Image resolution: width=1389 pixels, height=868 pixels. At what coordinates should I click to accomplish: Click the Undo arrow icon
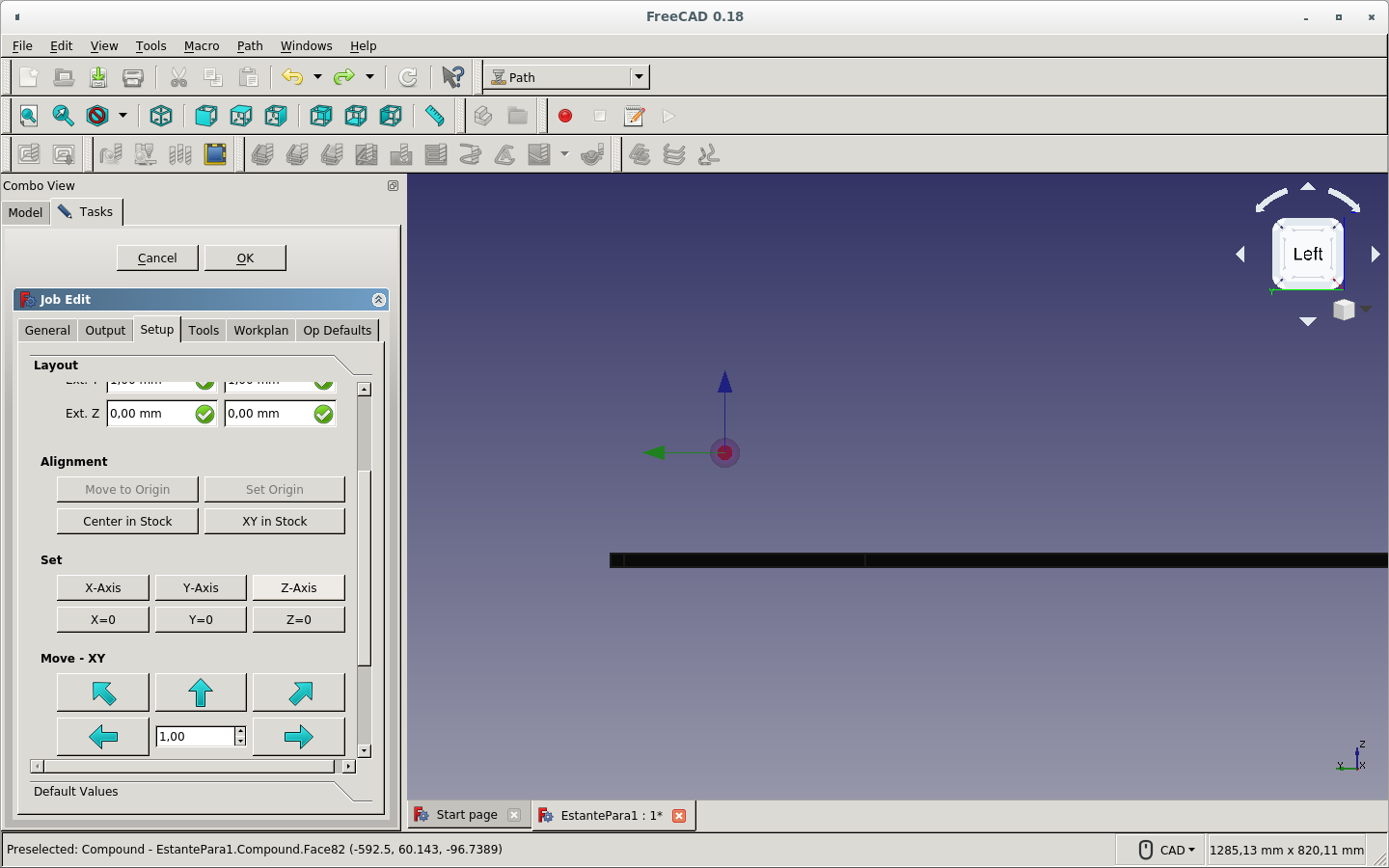click(x=292, y=77)
